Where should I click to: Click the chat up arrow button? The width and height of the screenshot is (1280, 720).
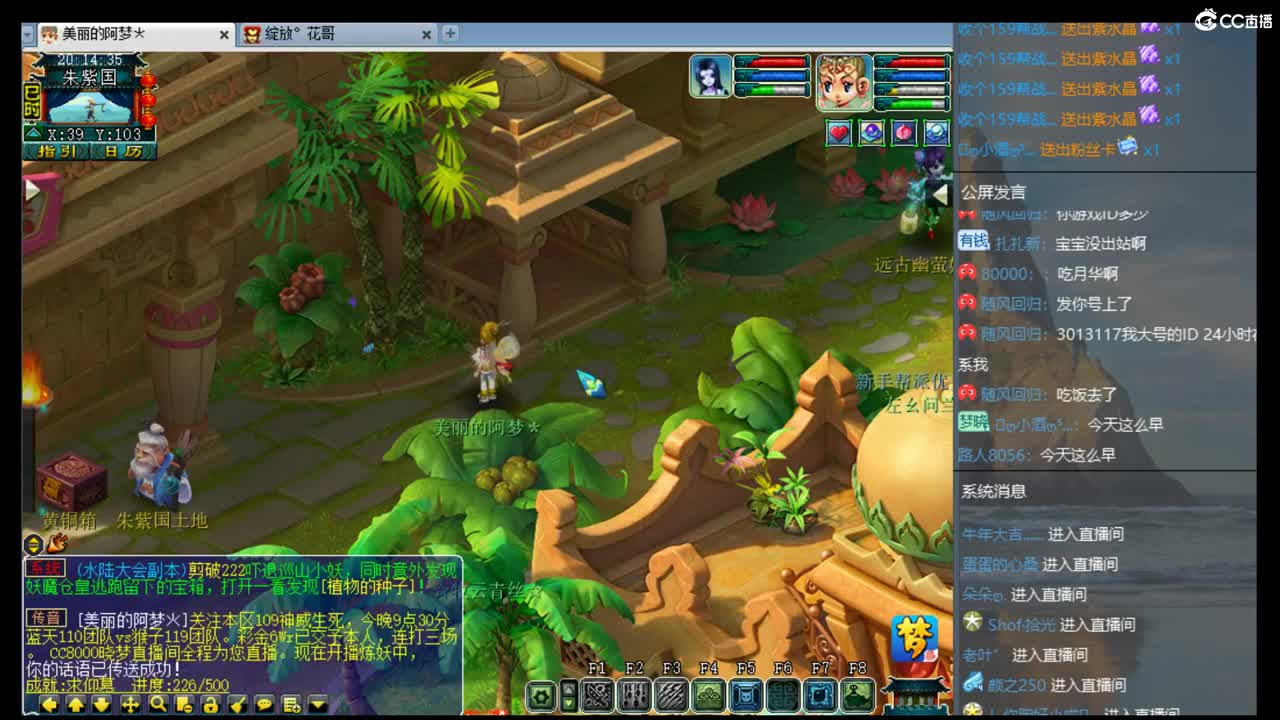75,704
